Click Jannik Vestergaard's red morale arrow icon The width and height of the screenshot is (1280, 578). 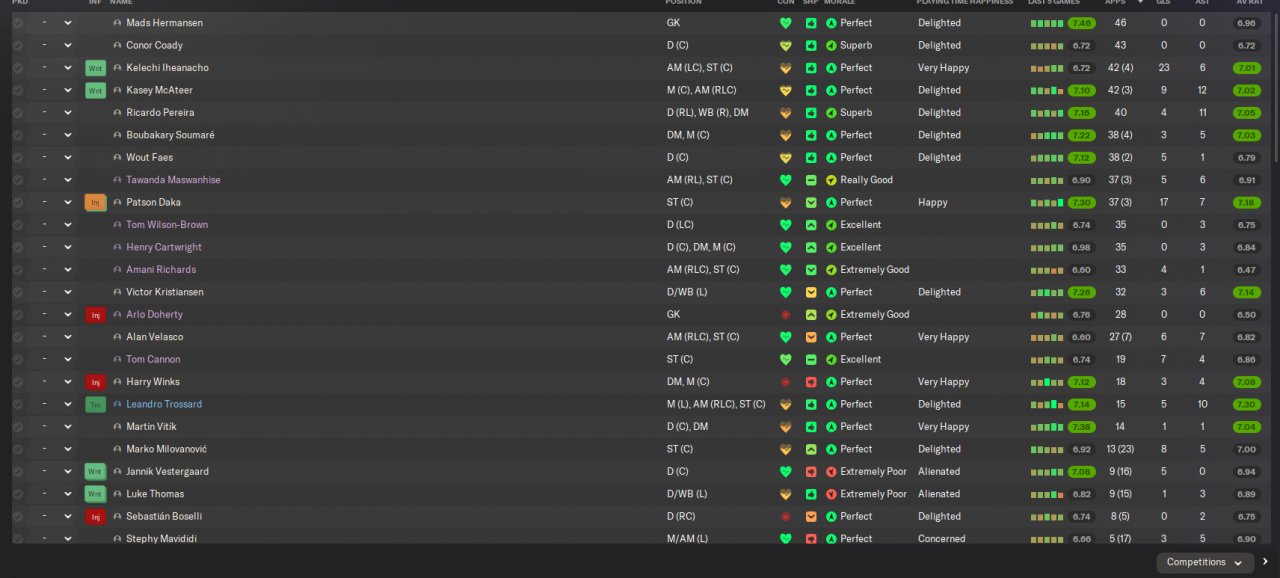(x=831, y=471)
